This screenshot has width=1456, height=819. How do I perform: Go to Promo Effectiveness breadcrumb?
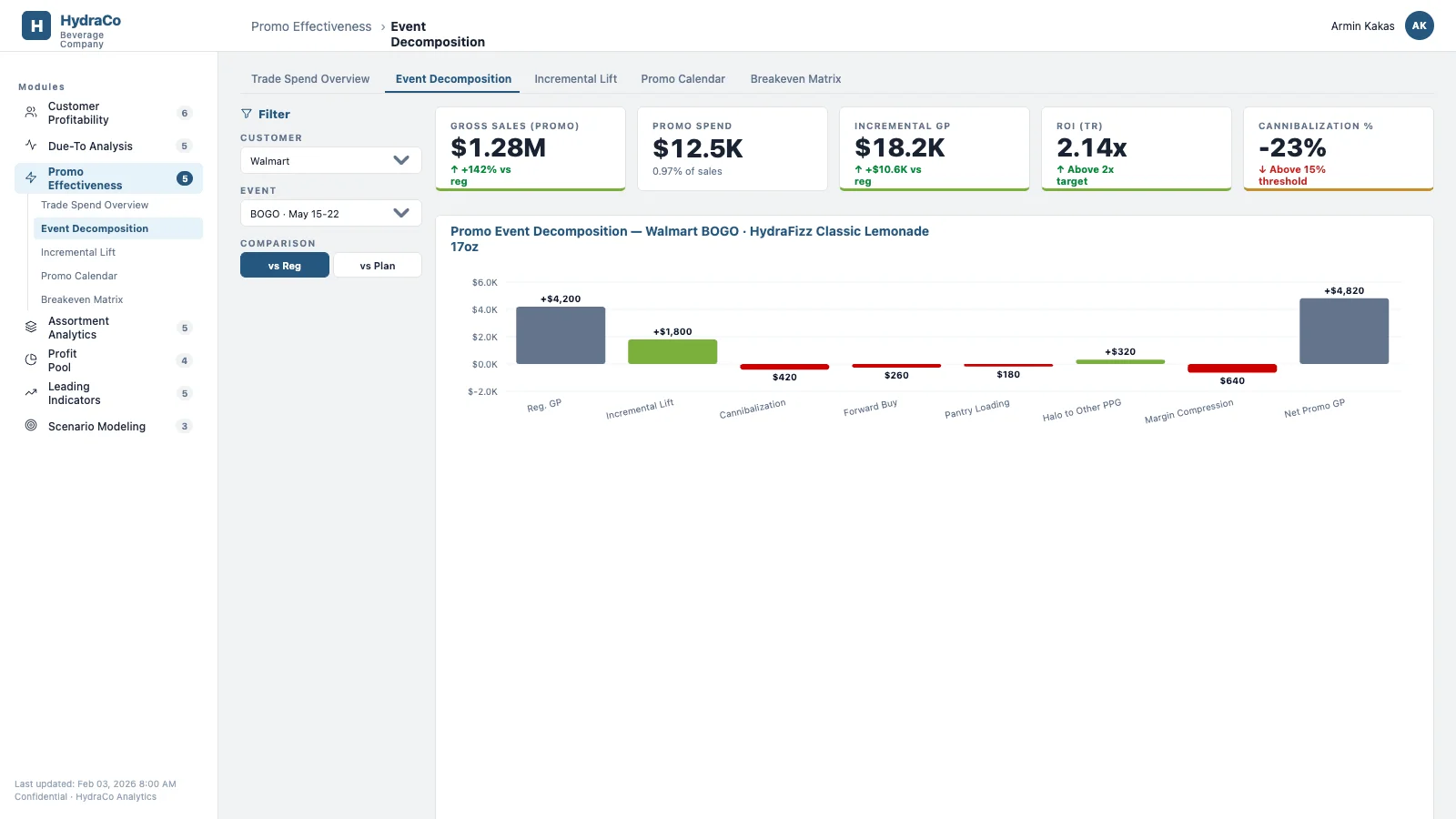(x=311, y=26)
